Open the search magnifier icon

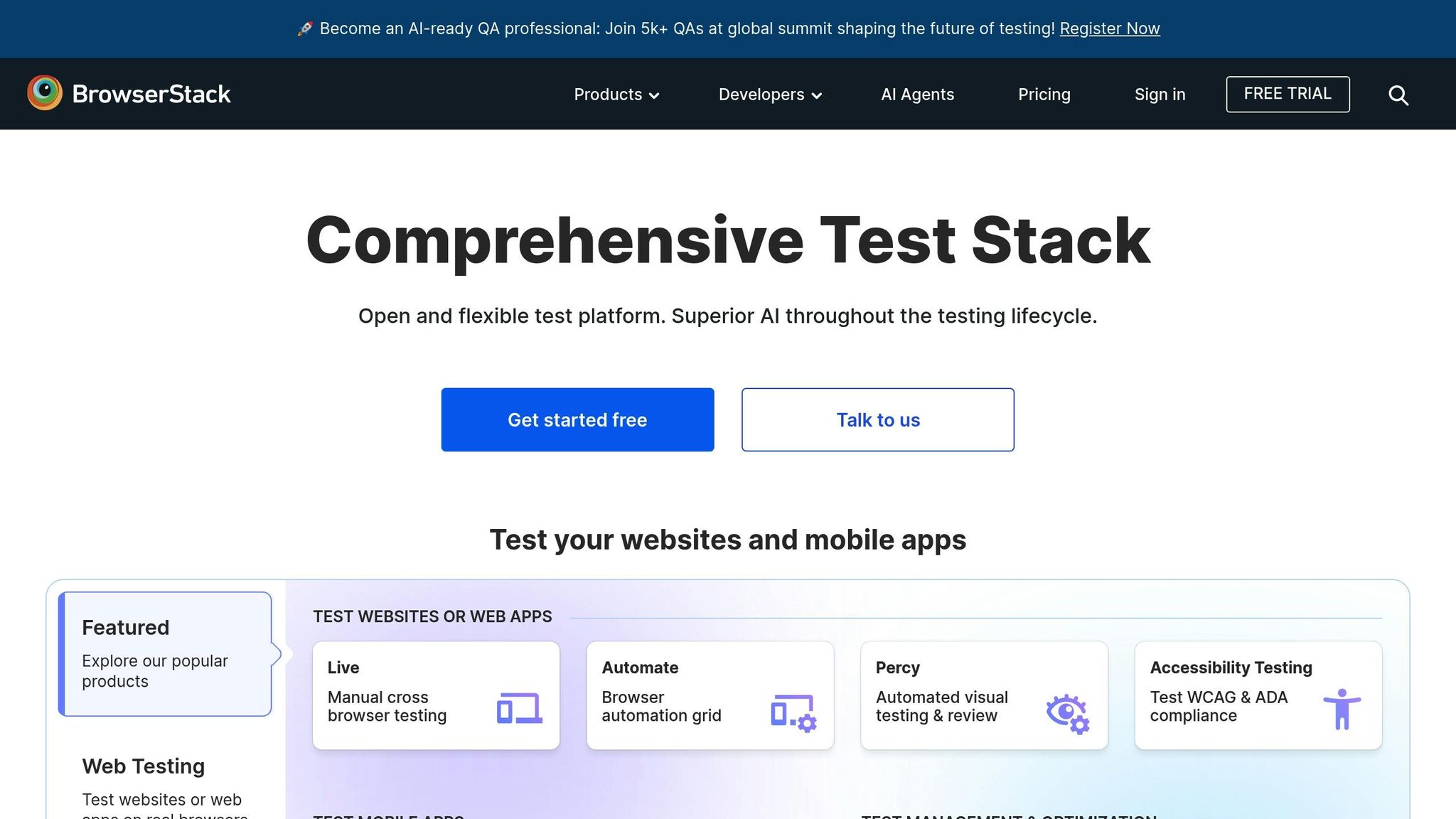click(x=1398, y=95)
